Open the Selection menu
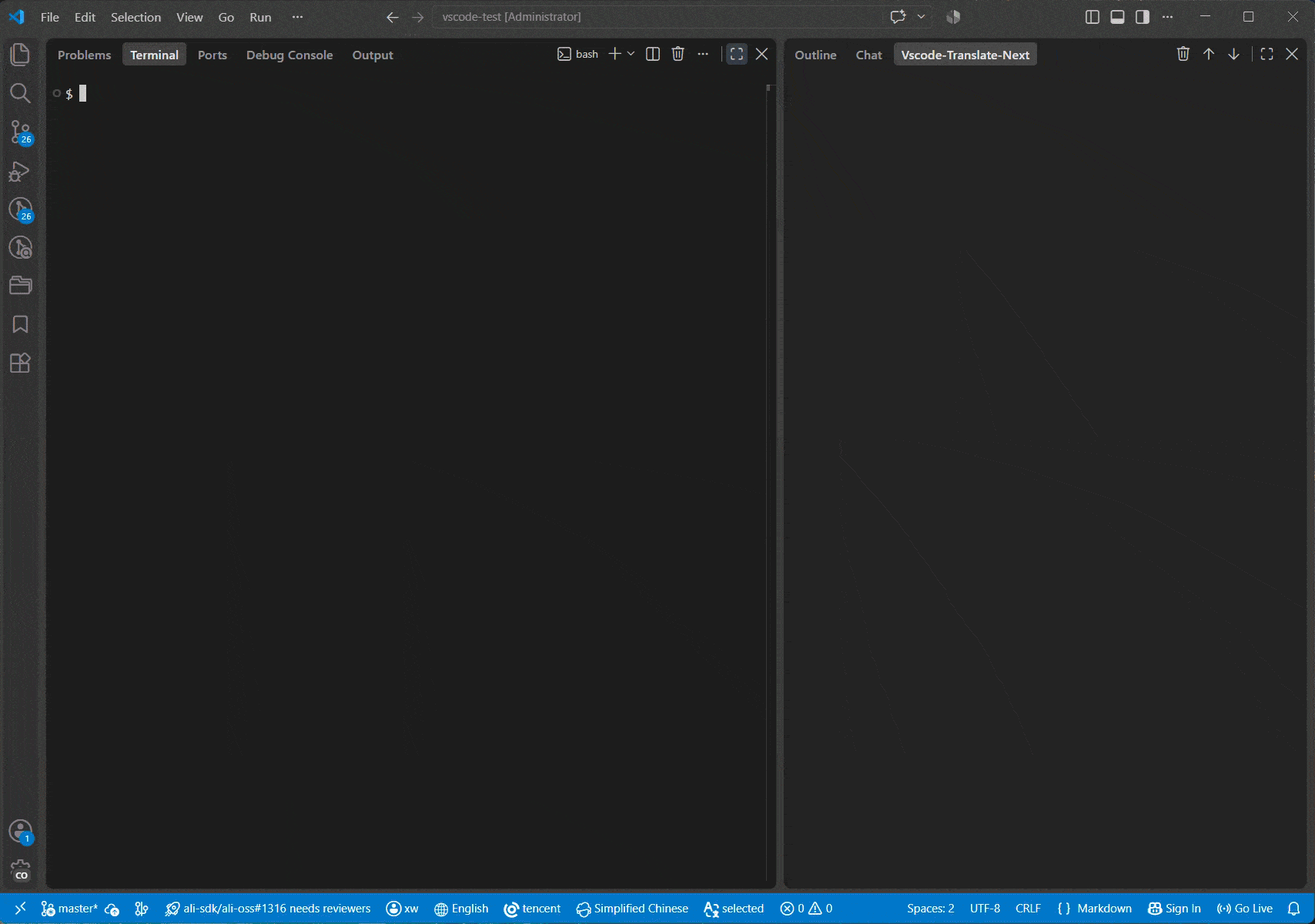 pyautogui.click(x=136, y=17)
